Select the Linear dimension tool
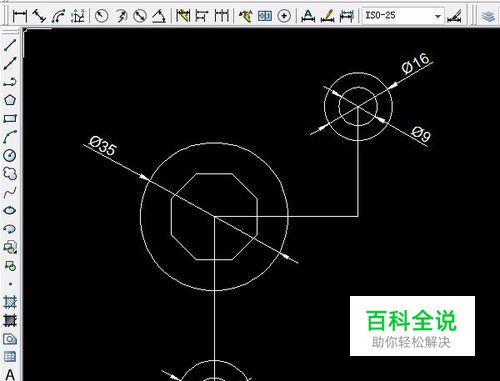The height and width of the screenshot is (381, 500). pos(19,16)
